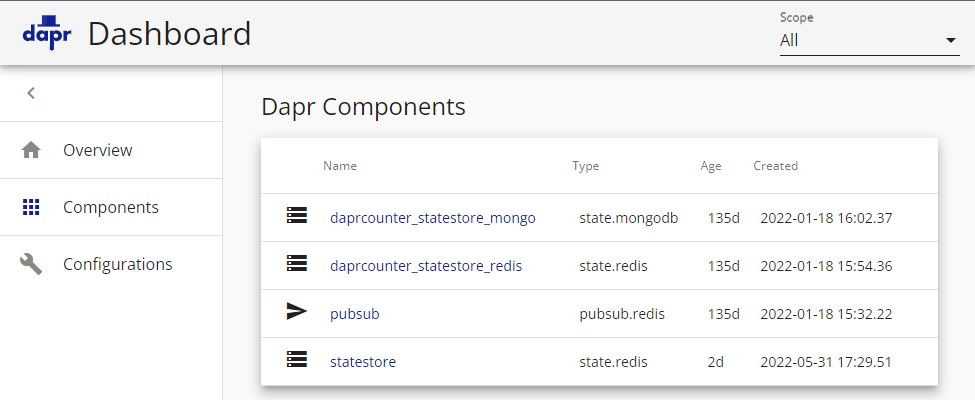This screenshot has height=400, width=975.
Task: Open the Components sidebar item
Action: (x=110, y=207)
